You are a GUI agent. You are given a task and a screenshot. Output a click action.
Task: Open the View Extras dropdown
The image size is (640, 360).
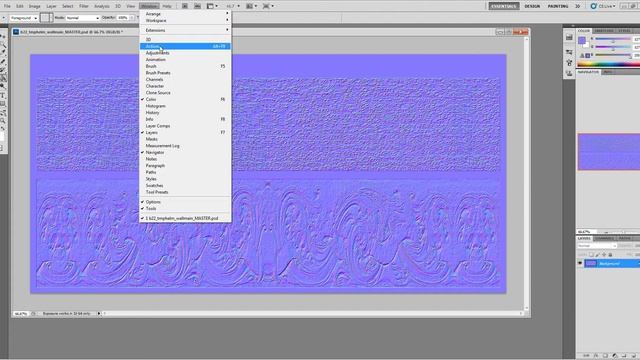click(x=212, y=6)
